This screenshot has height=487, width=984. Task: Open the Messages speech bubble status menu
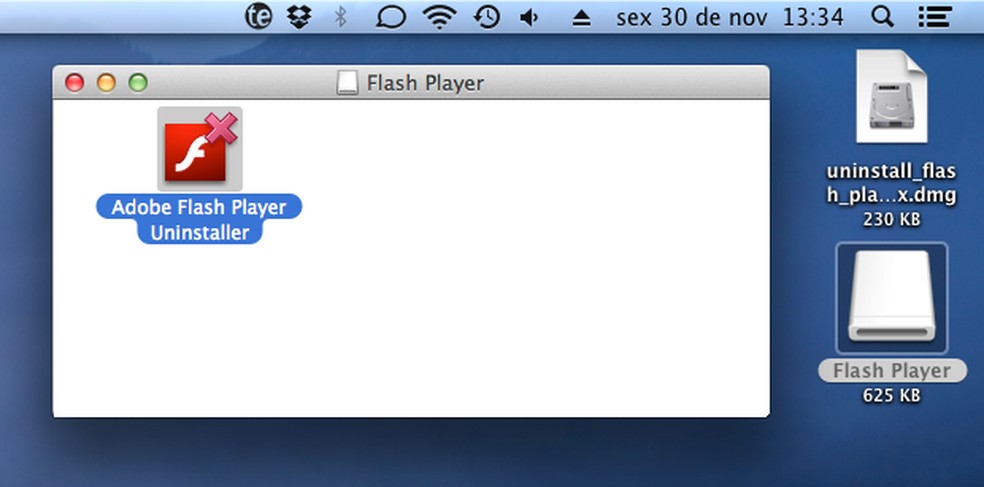click(390, 18)
